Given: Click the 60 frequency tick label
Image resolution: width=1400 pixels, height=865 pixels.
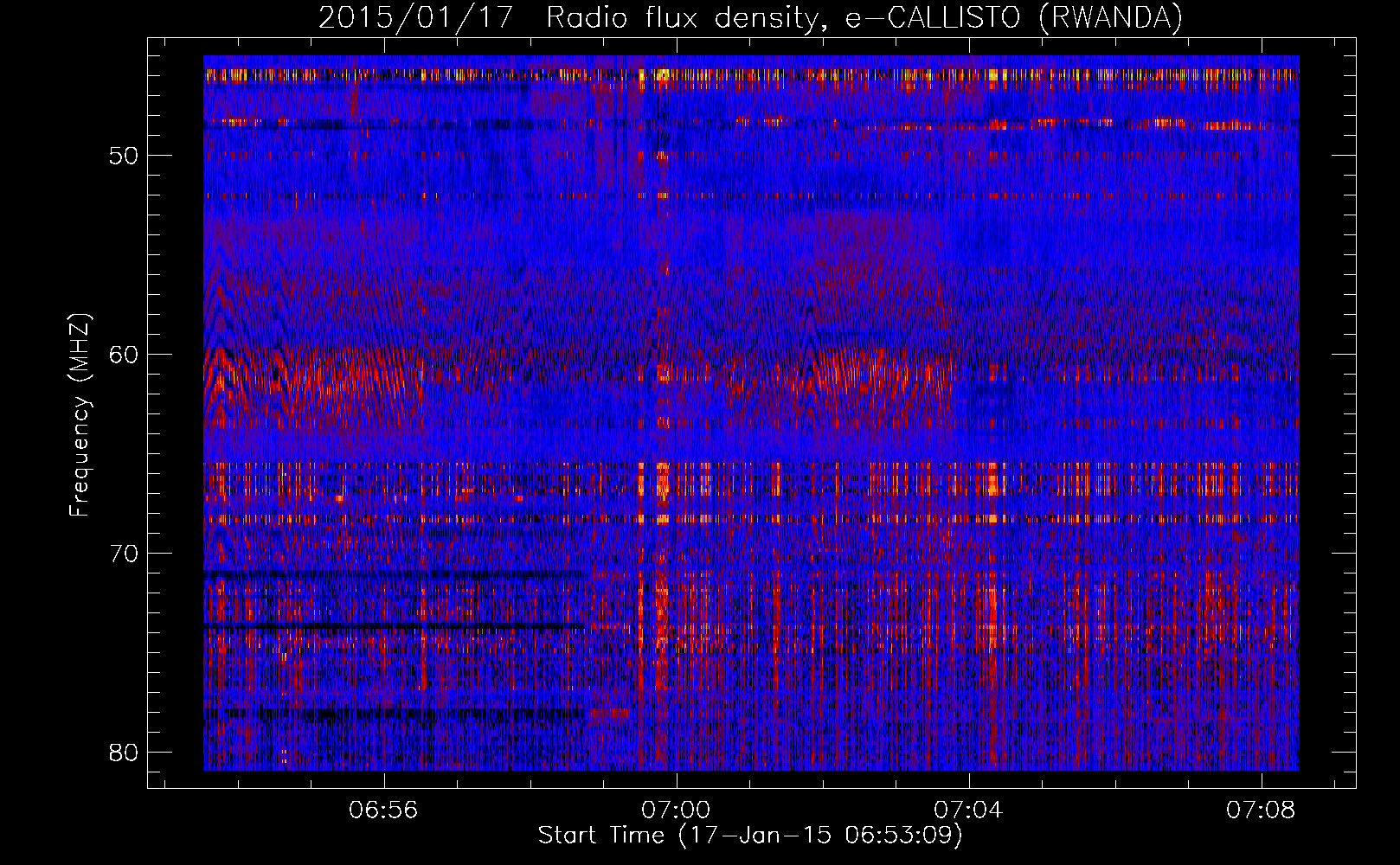Looking at the screenshot, I should point(125,355).
